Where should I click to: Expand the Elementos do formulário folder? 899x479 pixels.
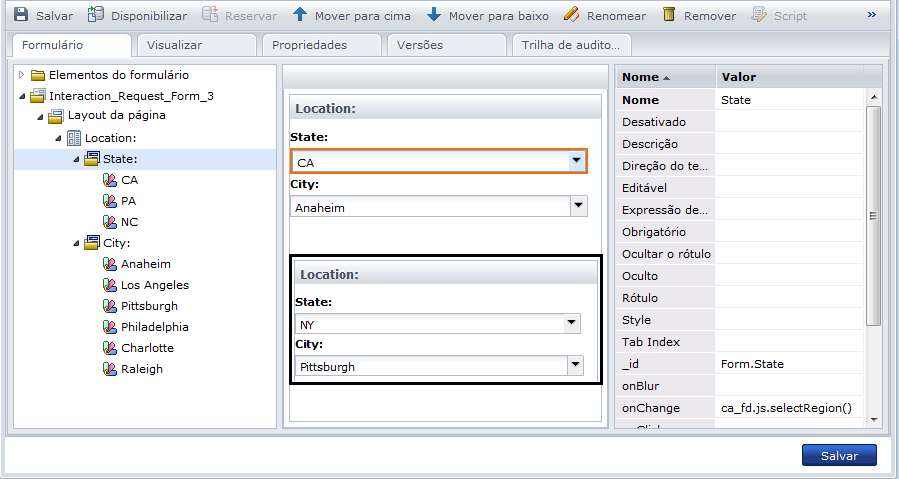(22, 75)
